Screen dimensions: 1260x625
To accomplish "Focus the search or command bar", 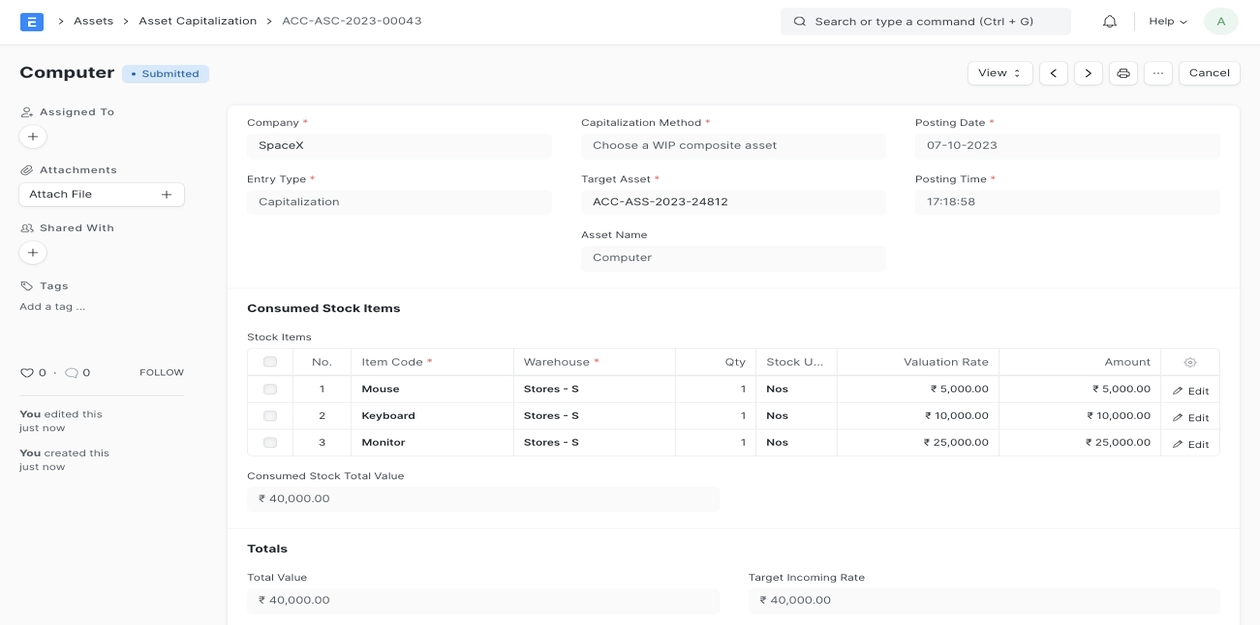I will [x=925, y=21].
